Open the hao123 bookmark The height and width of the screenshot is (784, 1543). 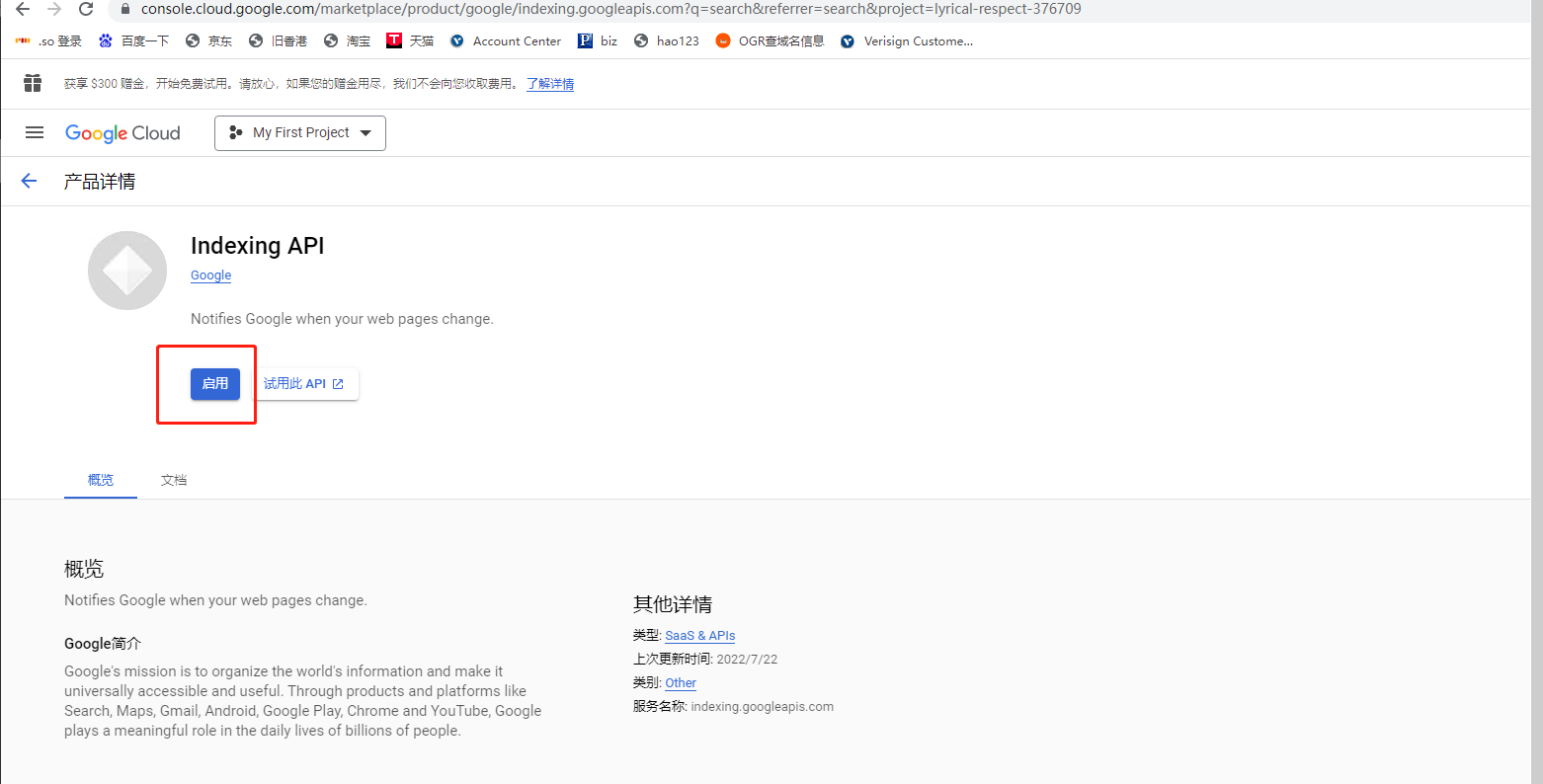point(666,40)
